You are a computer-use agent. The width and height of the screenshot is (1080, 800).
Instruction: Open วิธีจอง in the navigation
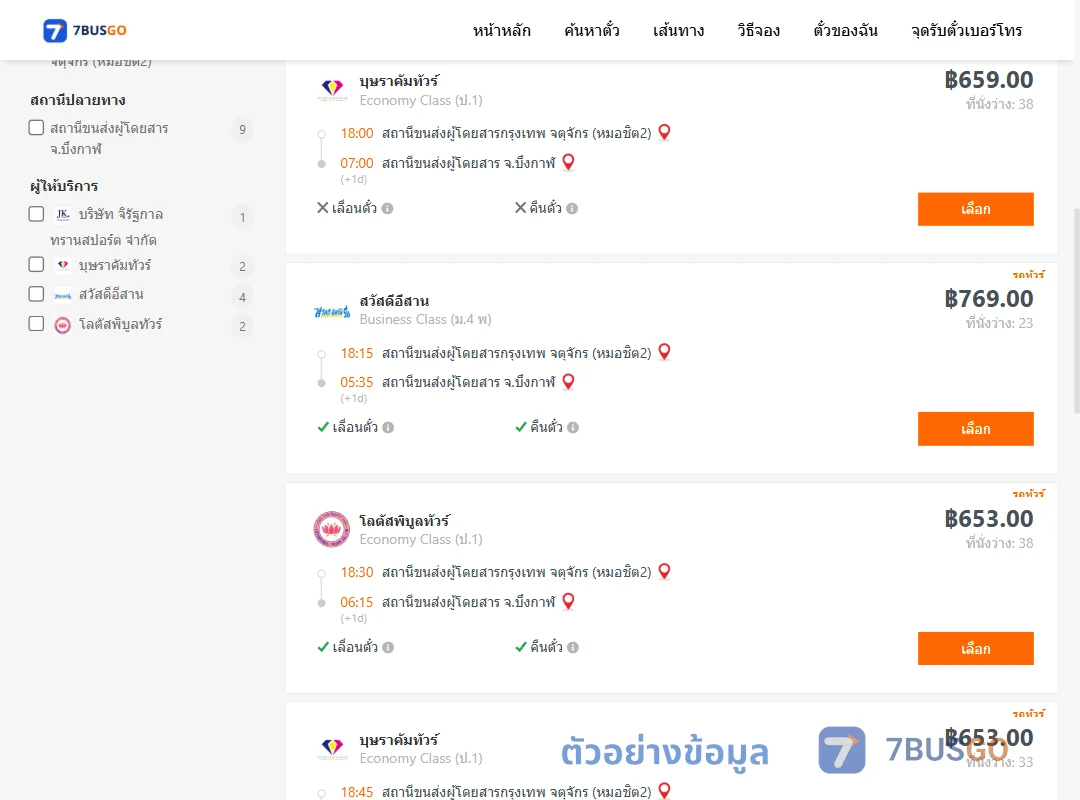pyautogui.click(x=758, y=30)
